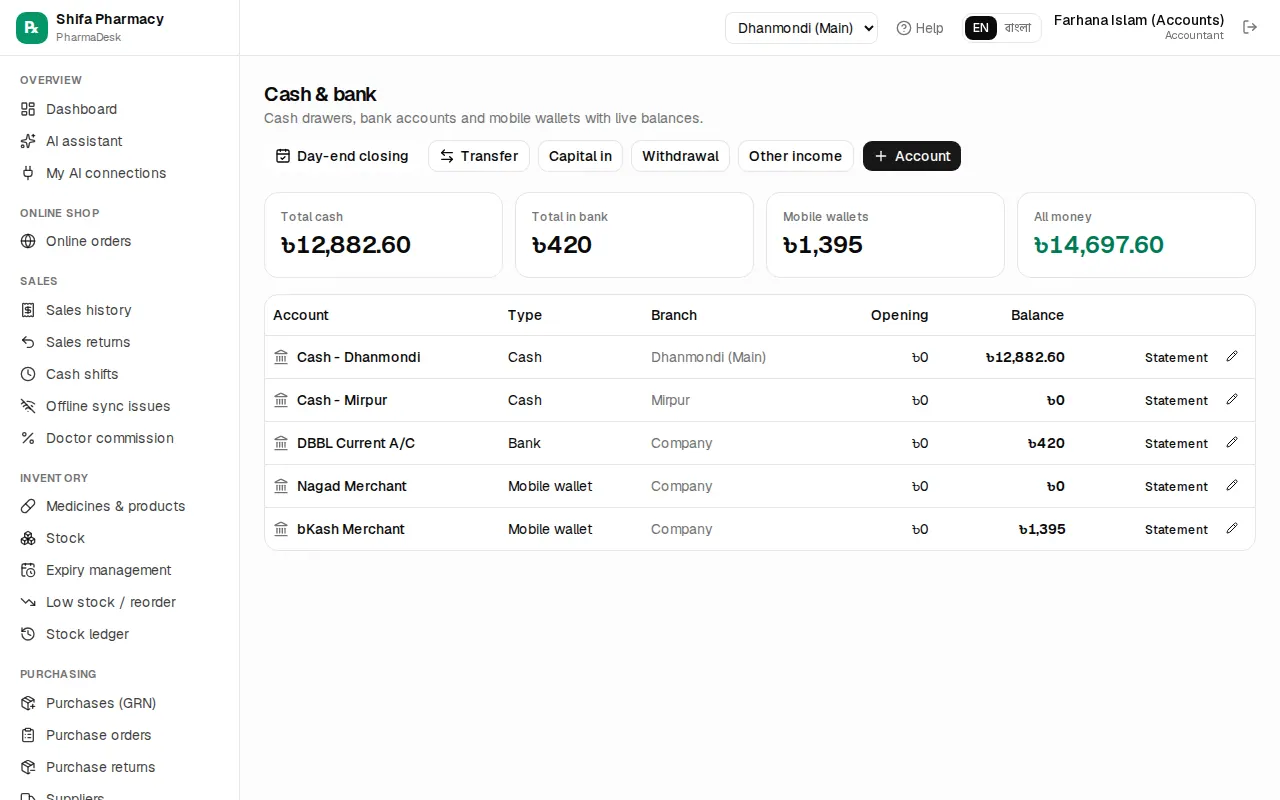Open Sales returns page
Viewport: 1280px width, 800px height.
[x=120, y=342]
